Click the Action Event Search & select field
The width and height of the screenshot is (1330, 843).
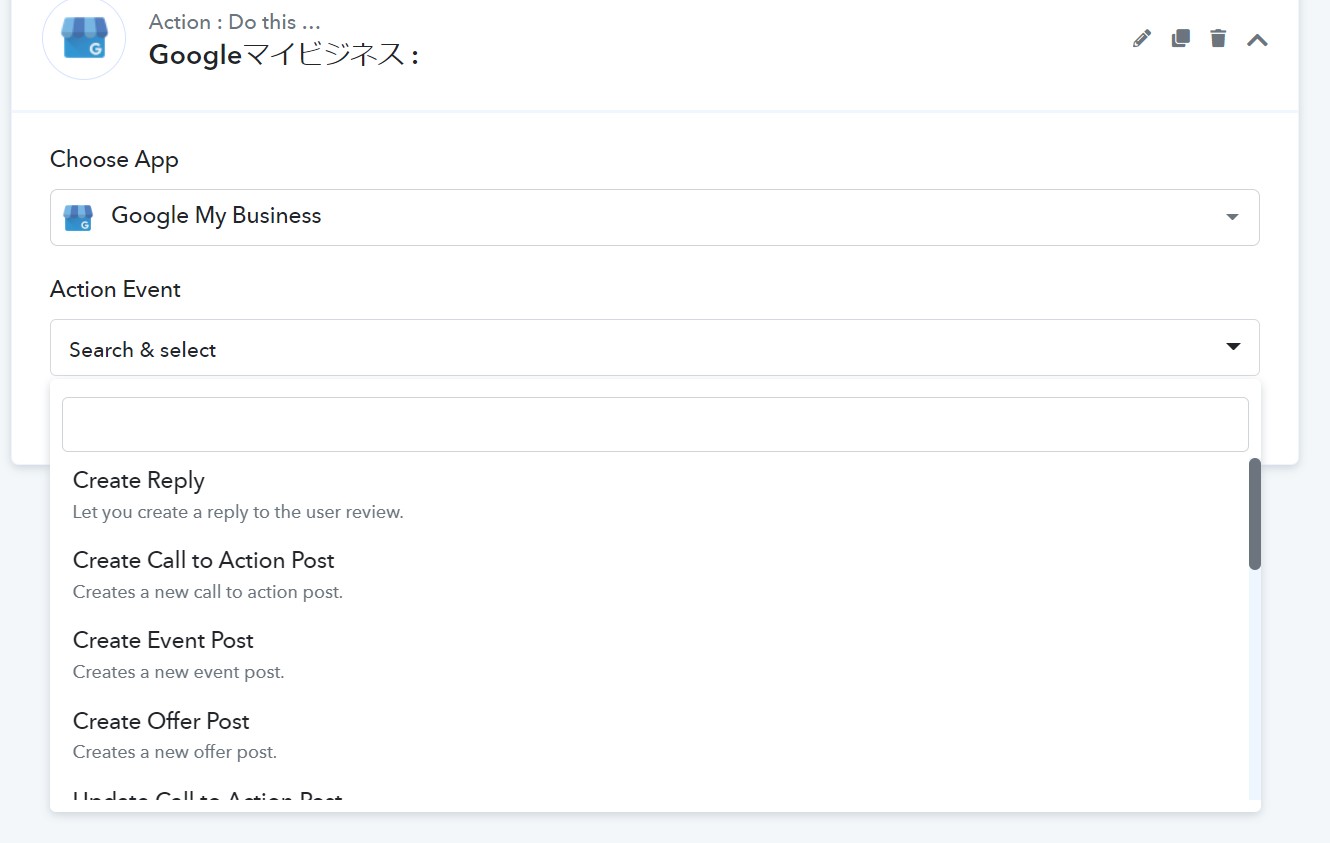pos(654,348)
